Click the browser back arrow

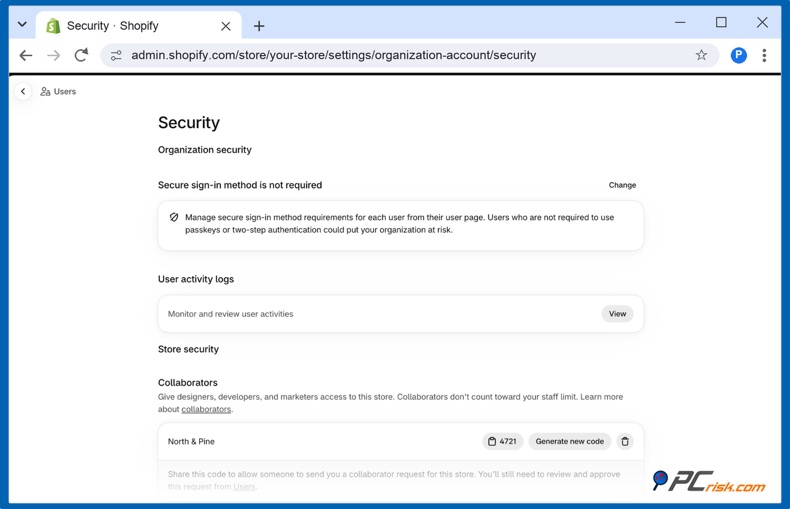click(26, 55)
